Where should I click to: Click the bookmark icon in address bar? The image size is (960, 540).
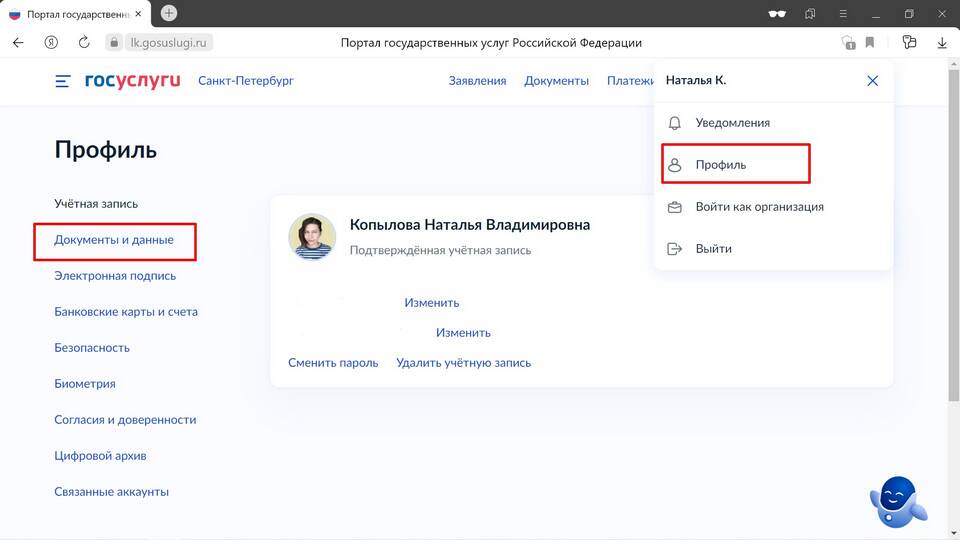(x=870, y=43)
